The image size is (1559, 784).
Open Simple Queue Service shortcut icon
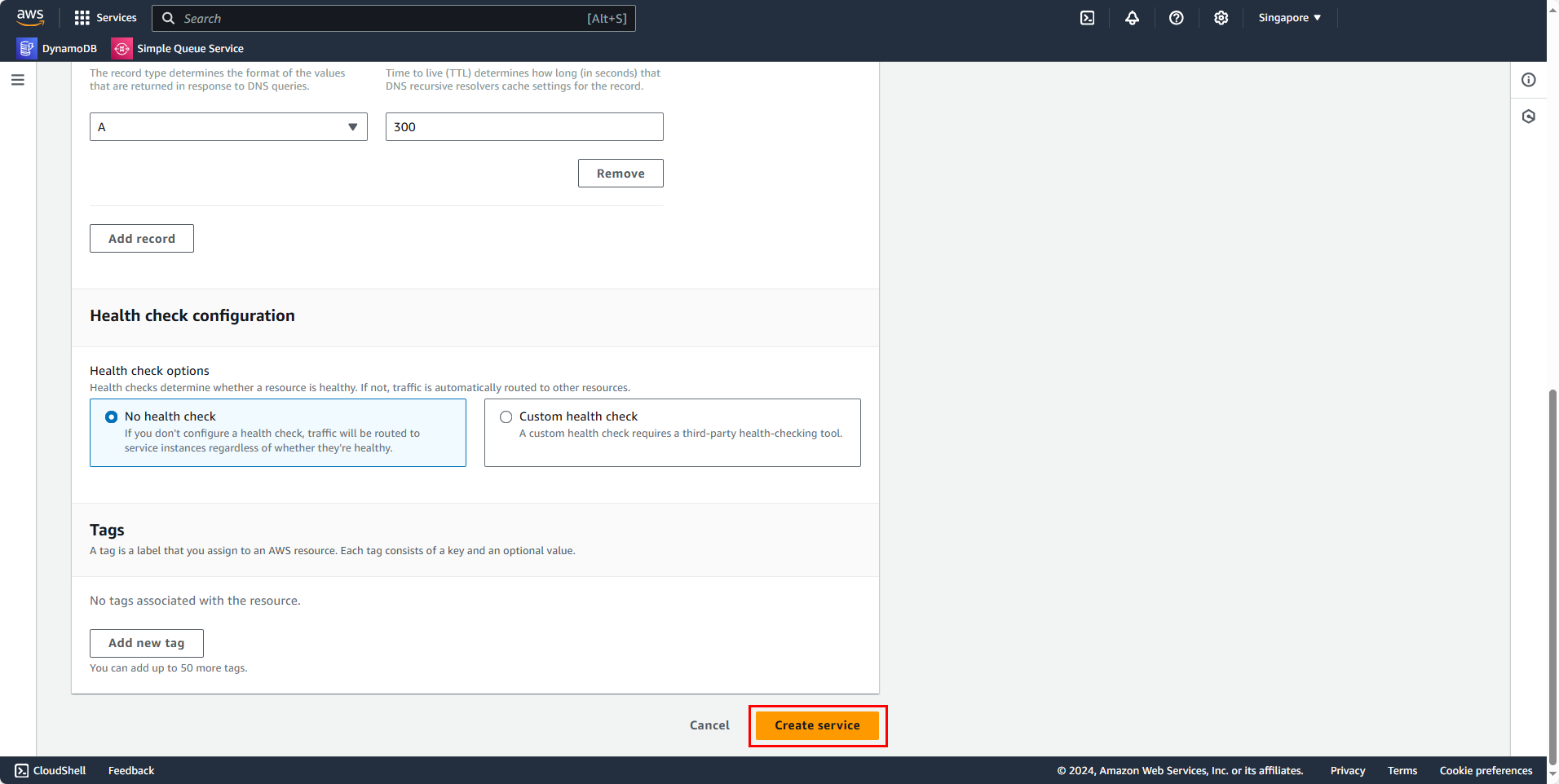121,48
